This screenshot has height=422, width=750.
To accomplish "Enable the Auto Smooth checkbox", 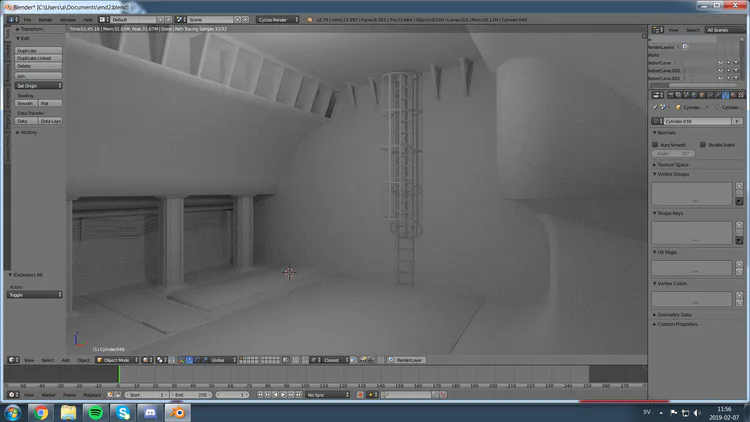I will pos(655,144).
